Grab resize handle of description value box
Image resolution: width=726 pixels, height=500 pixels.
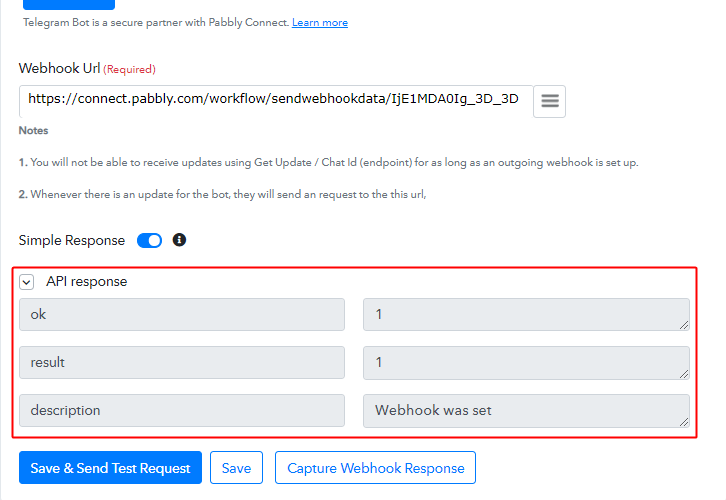tap(684, 422)
